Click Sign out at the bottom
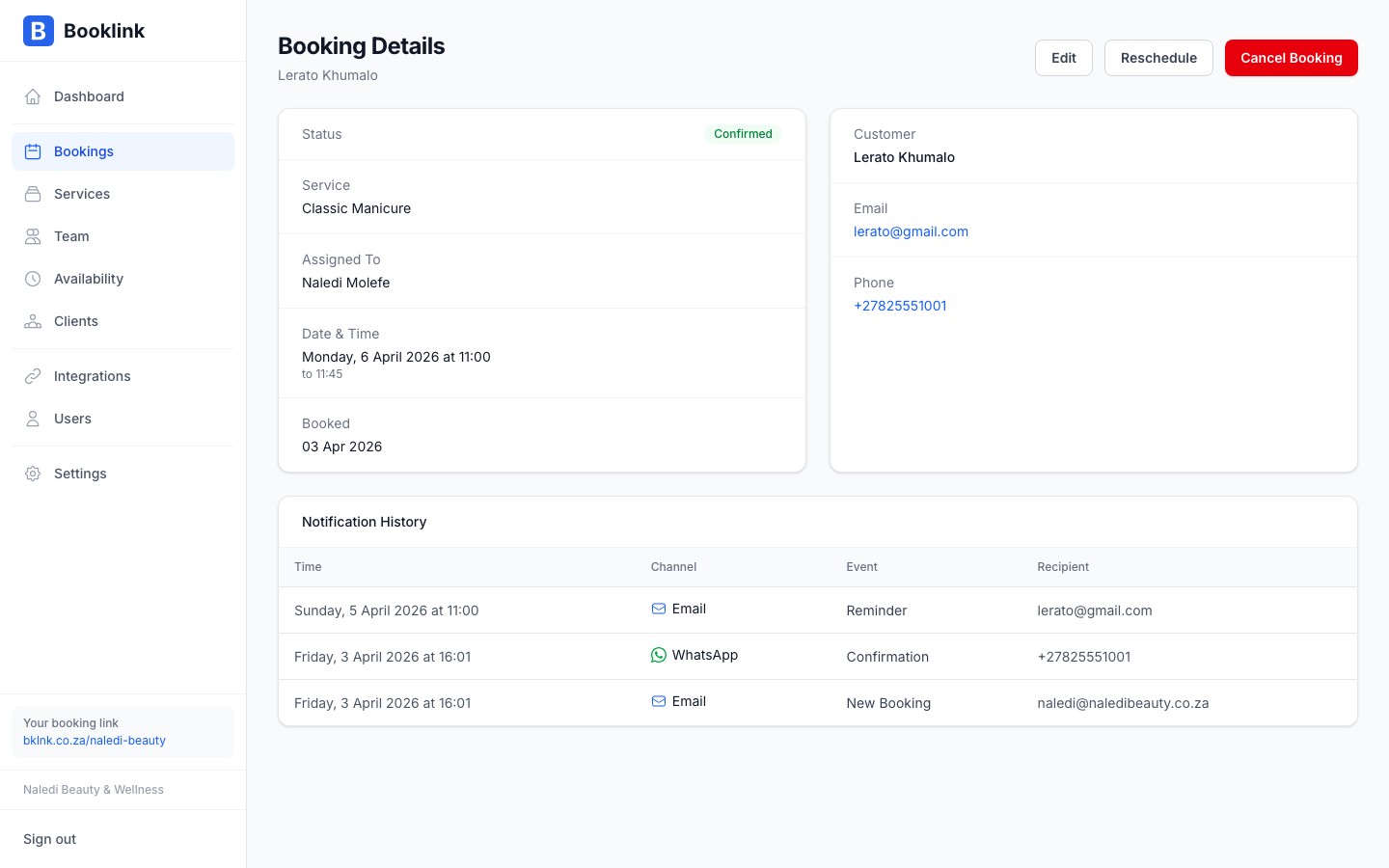The image size is (1389, 868). pos(49,839)
